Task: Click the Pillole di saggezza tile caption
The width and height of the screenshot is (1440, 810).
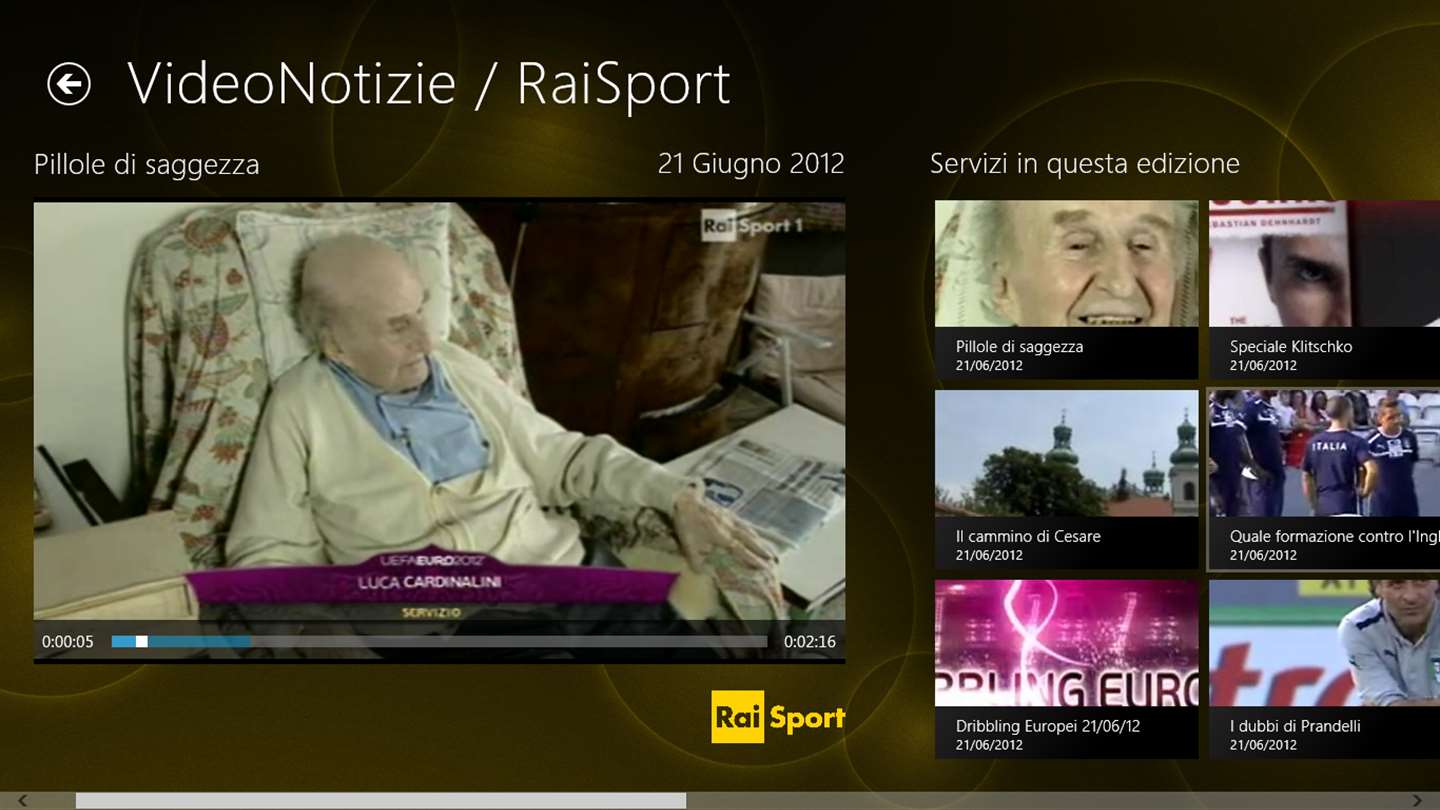Action: pyautogui.click(x=1019, y=347)
